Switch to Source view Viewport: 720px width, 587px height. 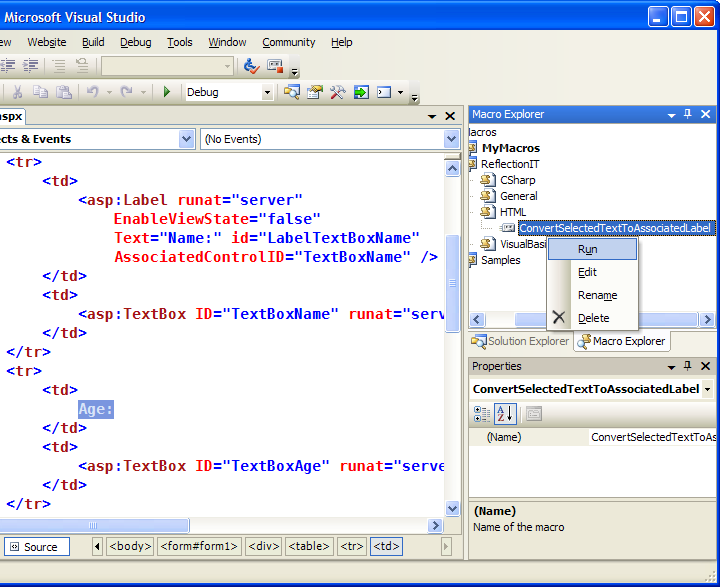[x=36, y=547]
